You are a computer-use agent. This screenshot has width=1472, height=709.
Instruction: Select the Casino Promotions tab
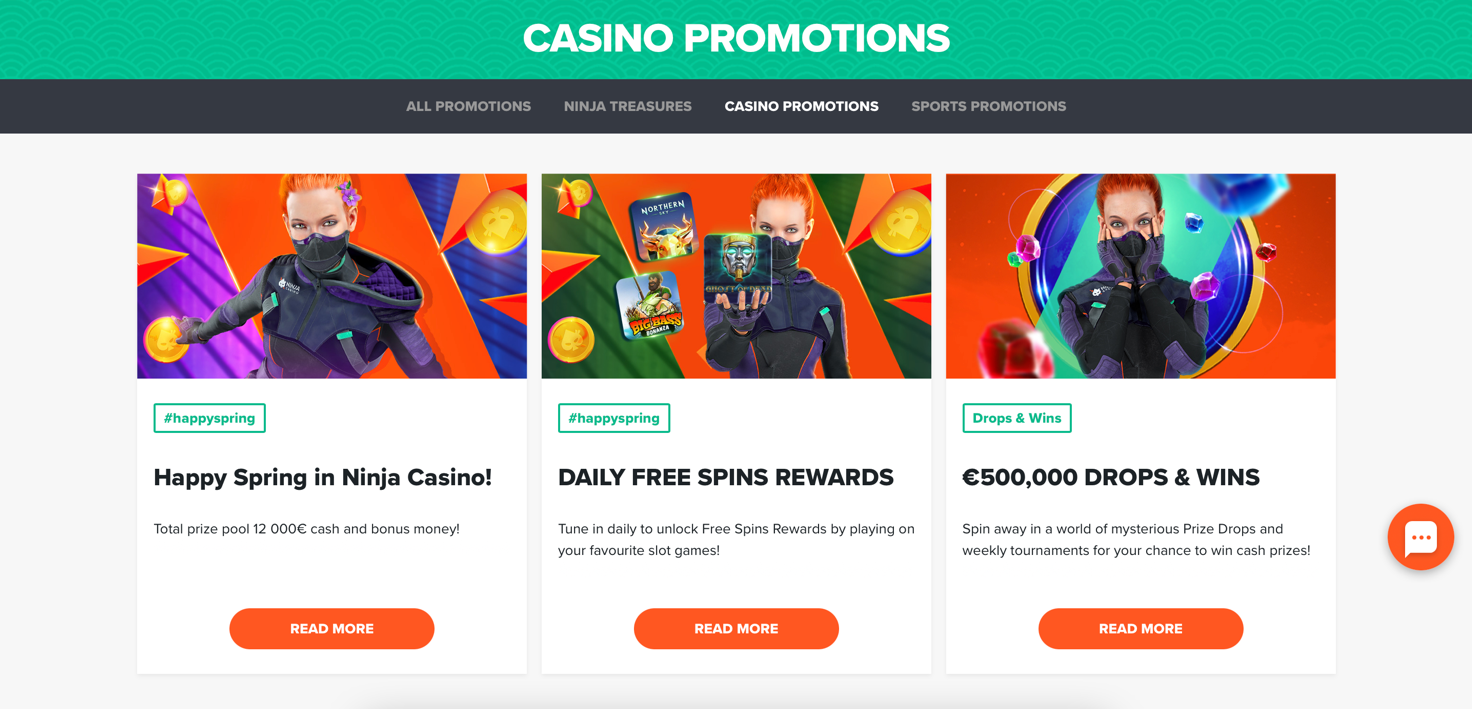[x=801, y=106]
